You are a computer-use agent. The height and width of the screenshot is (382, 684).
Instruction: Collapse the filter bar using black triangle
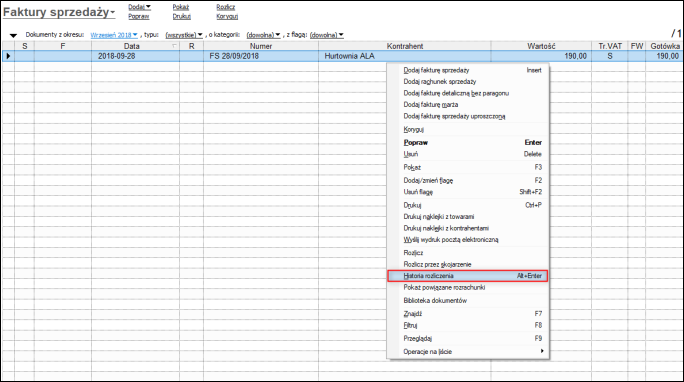[x=13, y=36]
